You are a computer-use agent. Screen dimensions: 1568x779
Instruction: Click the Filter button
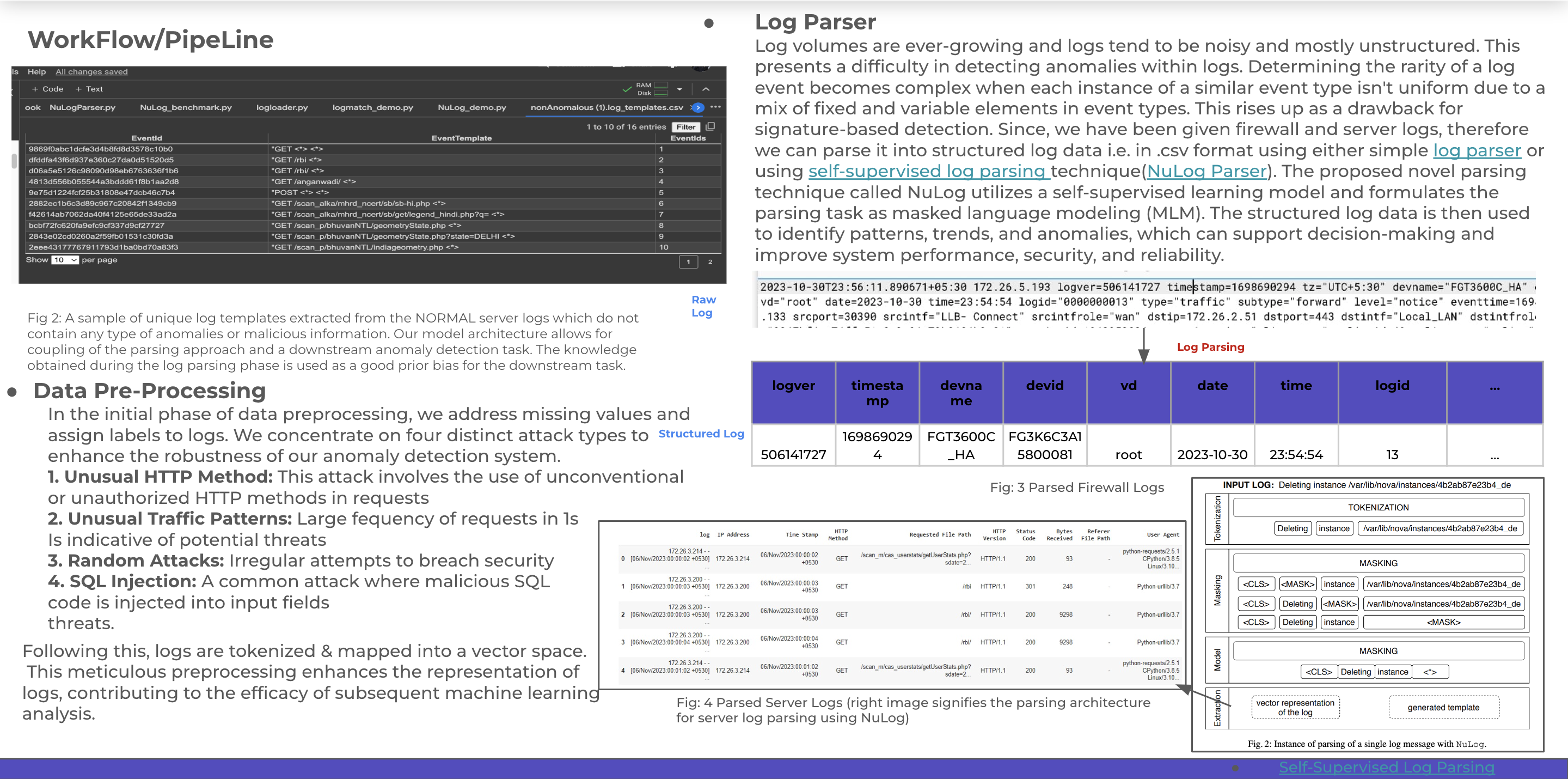click(x=686, y=127)
